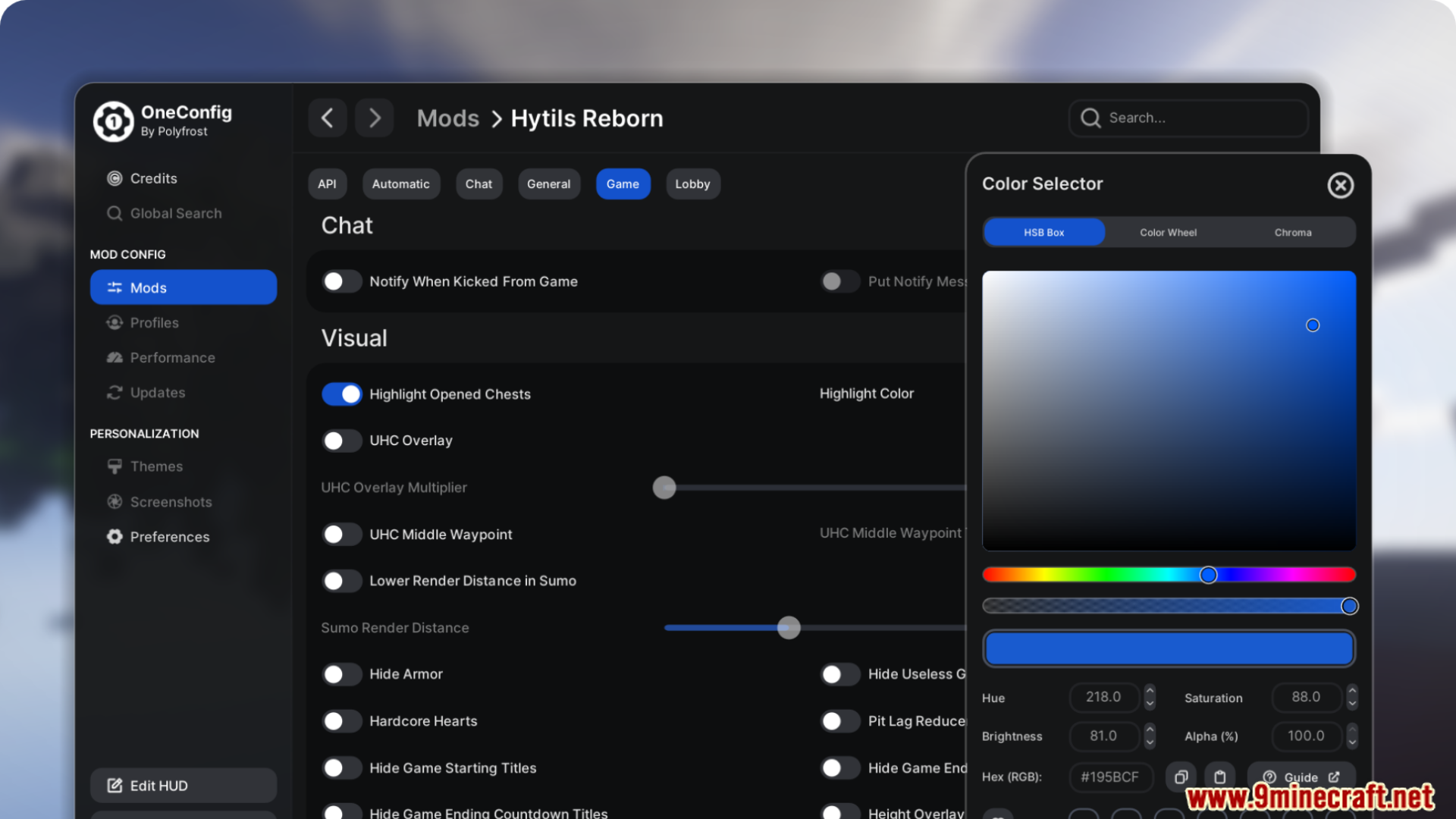1456x819 pixels.
Task: Enable Hide Armor
Action: tap(341, 674)
